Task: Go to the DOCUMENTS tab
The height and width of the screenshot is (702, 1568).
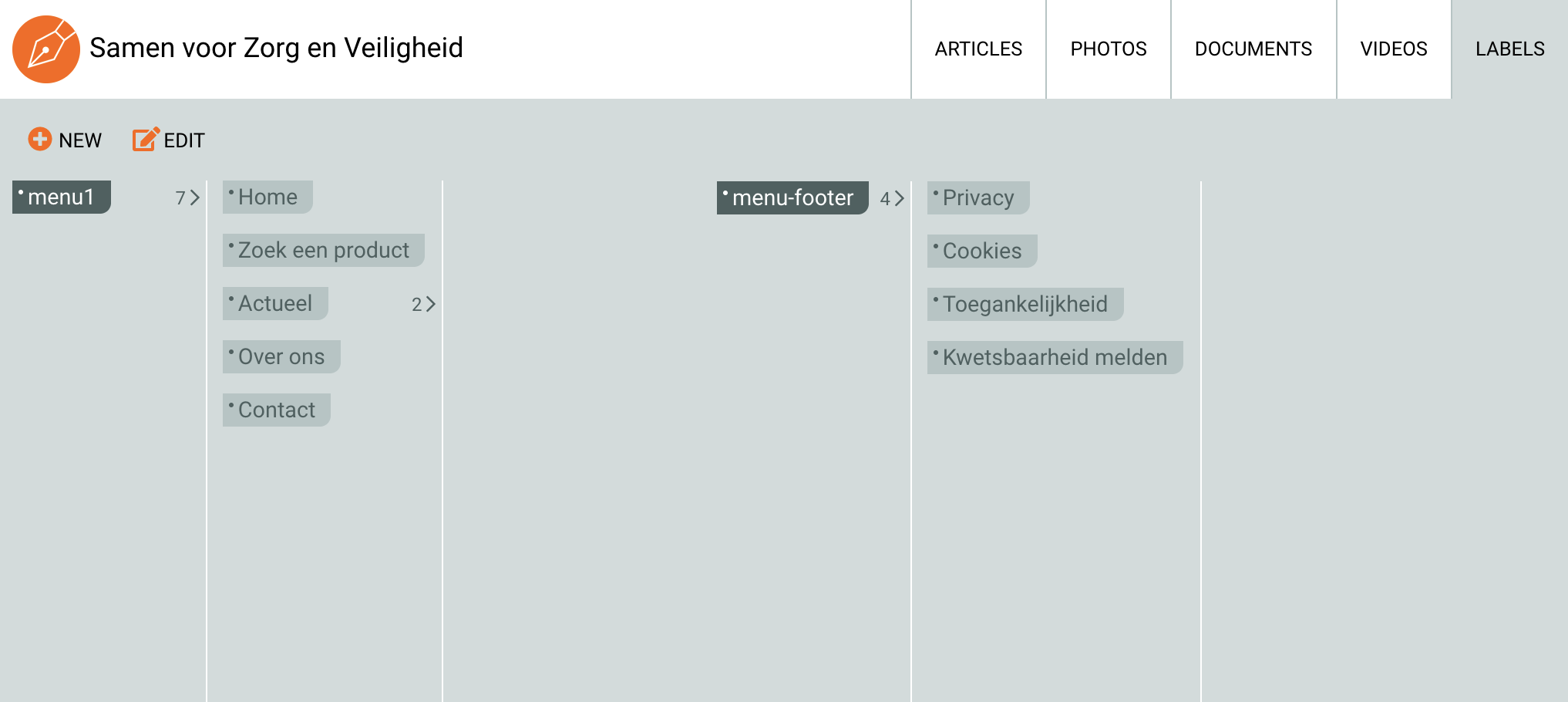Action: pos(1253,49)
